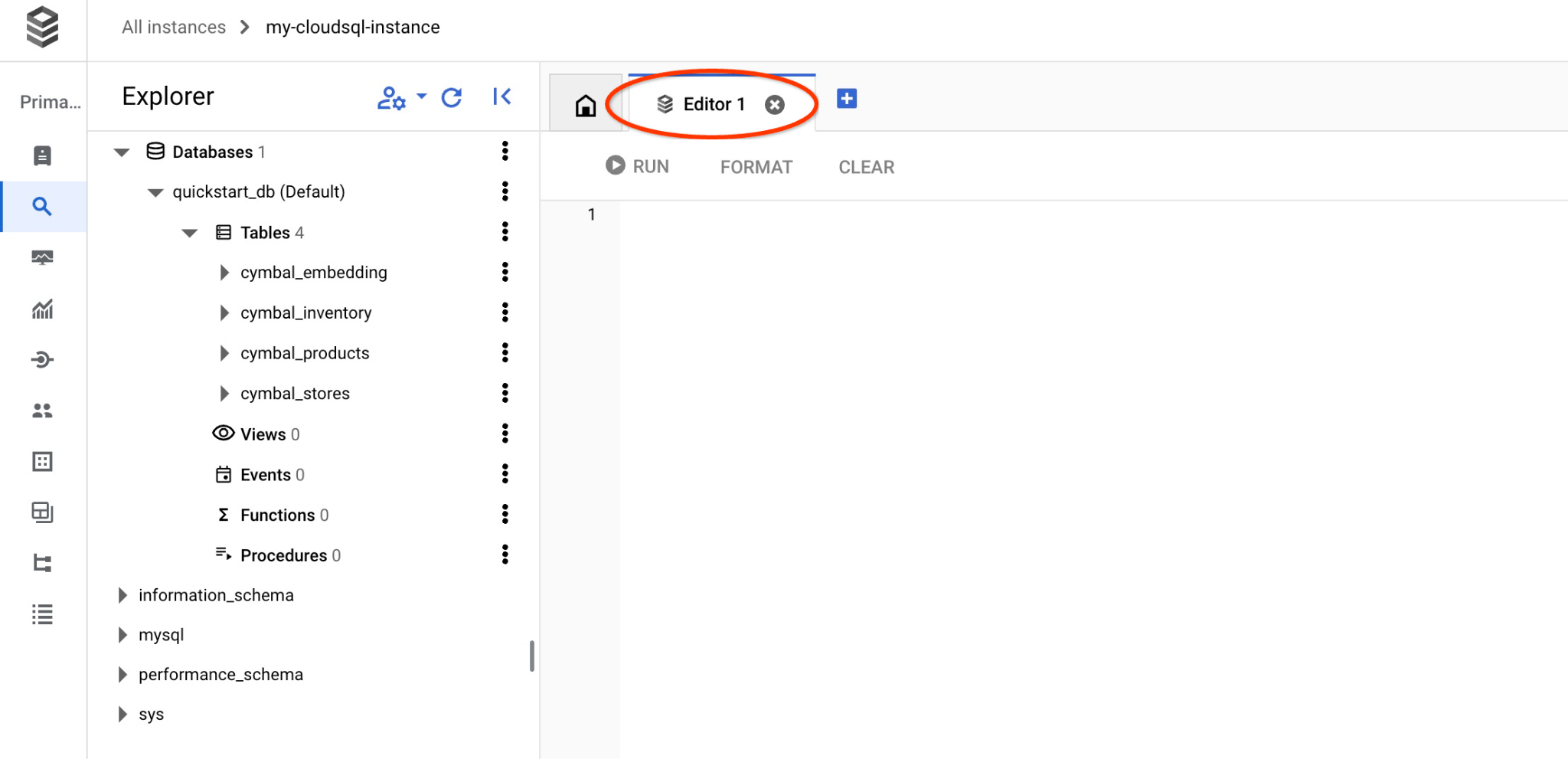Refresh the Explorer tree
The width and height of the screenshot is (1568, 759).
(x=452, y=97)
